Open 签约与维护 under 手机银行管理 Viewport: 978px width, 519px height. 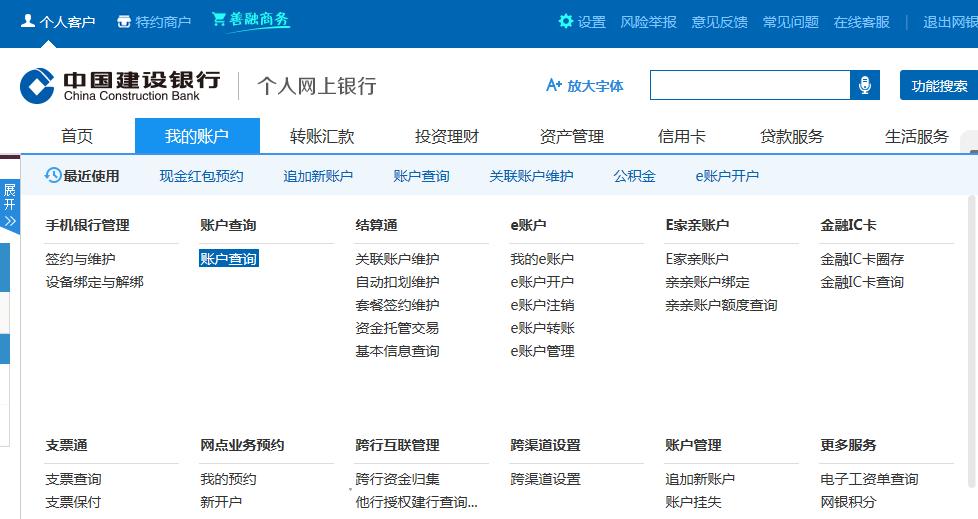pos(80,259)
